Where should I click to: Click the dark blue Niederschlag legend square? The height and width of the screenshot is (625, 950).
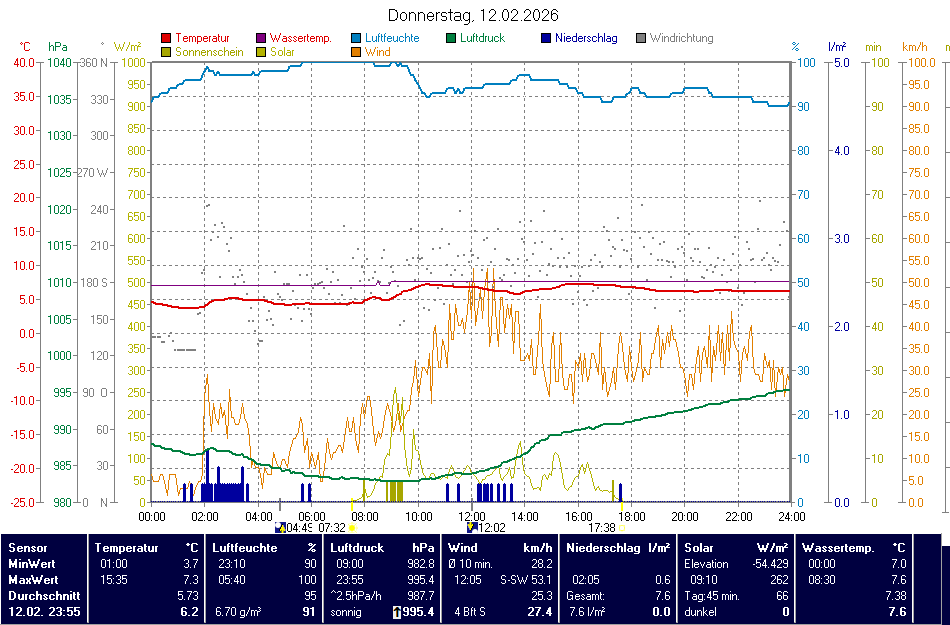point(547,39)
